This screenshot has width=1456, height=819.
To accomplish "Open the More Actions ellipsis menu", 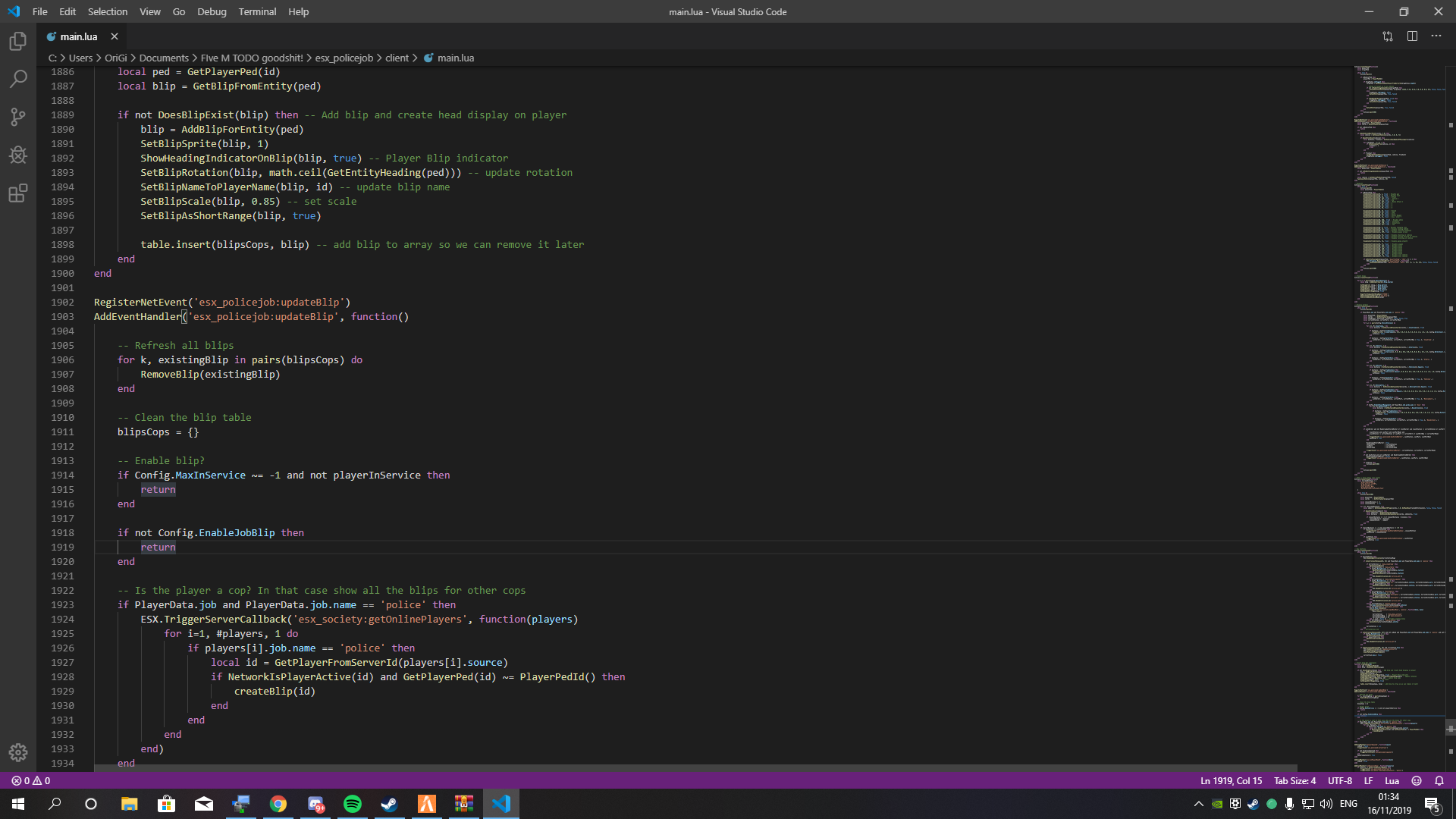I will 1436,36.
